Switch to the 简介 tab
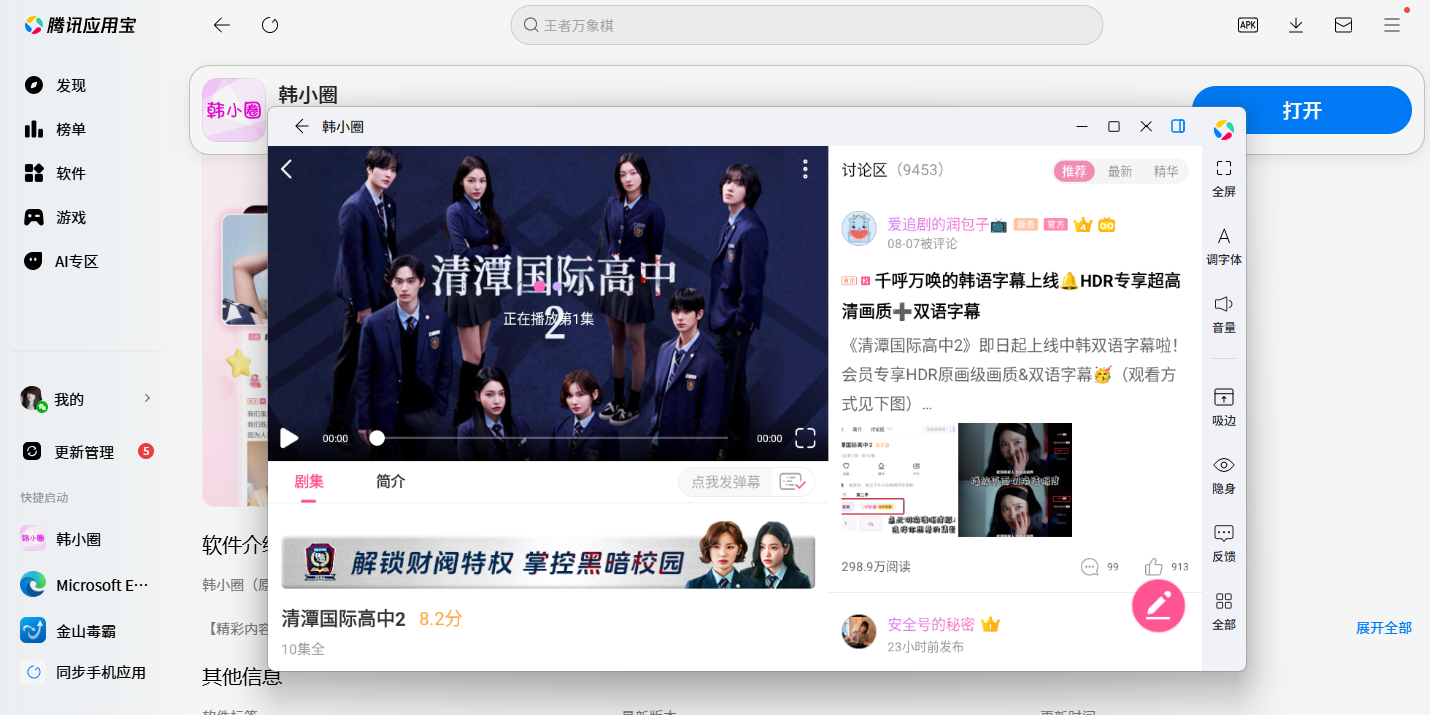 coord(391,481)
